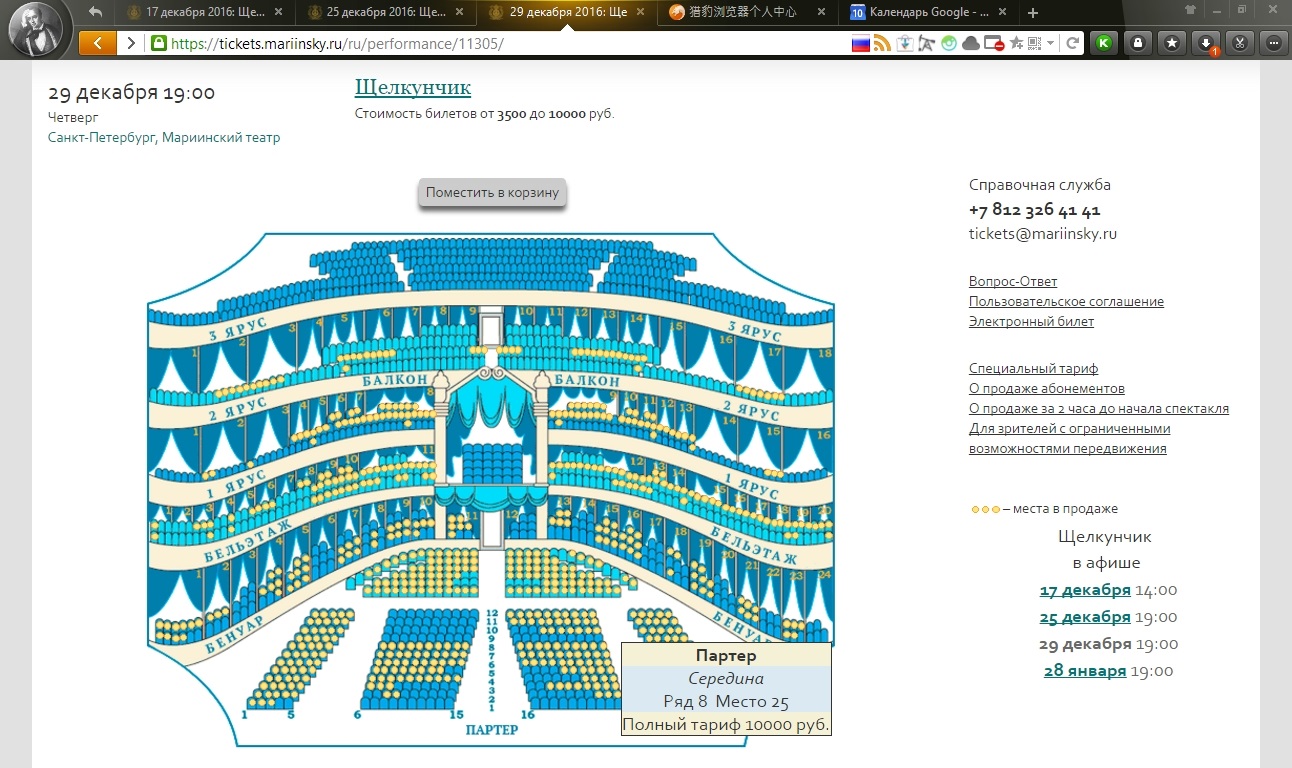Open the three-dots more menu button

tap(1273, 43)
